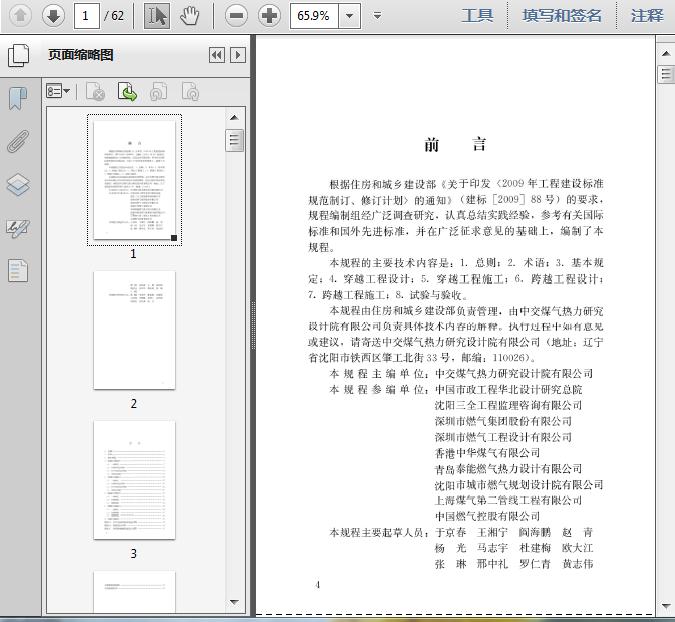Viewport: 675px width, 622px height.
Task: Open the 工具 (Tools) pane
Action: click(x=477, y=15)
